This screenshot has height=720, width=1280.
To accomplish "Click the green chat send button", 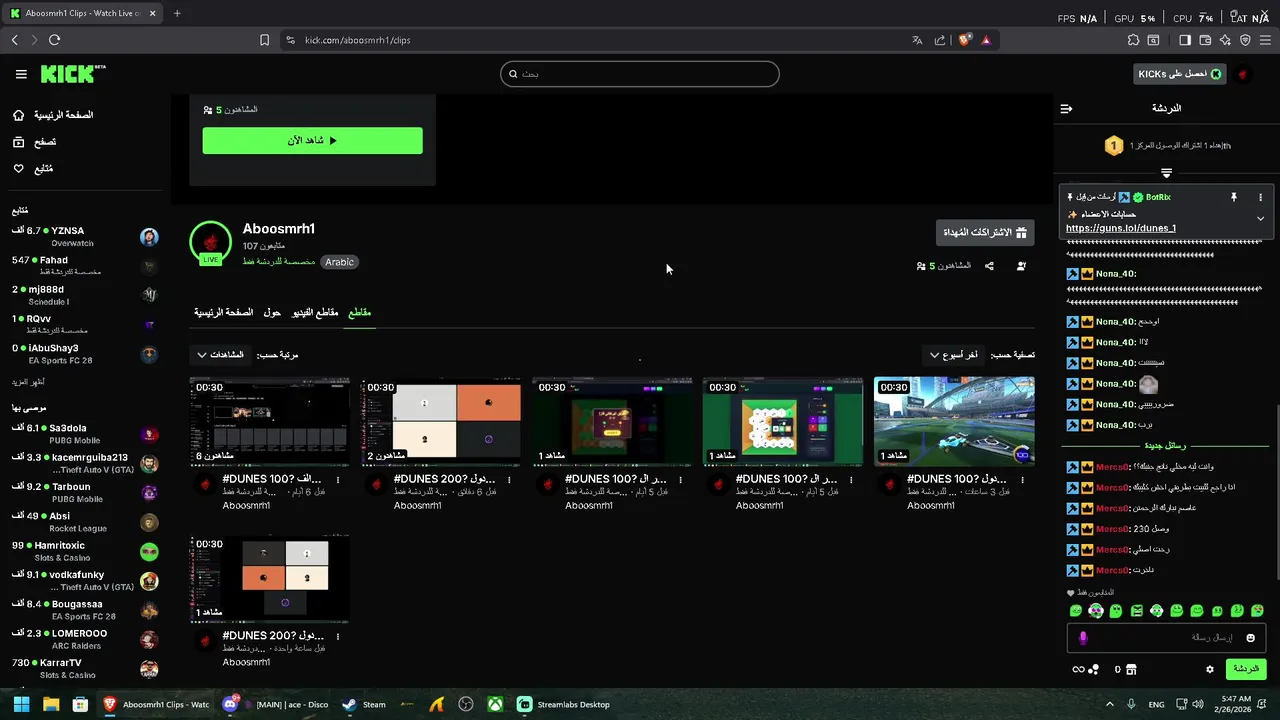I will tap(1246, 669).
